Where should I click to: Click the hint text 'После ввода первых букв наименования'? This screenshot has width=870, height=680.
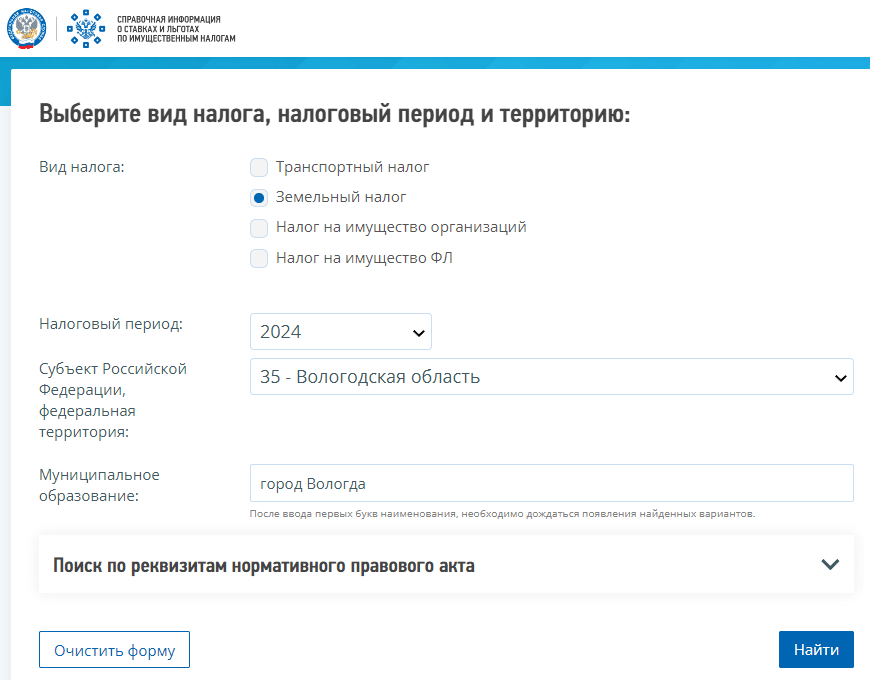502,514
